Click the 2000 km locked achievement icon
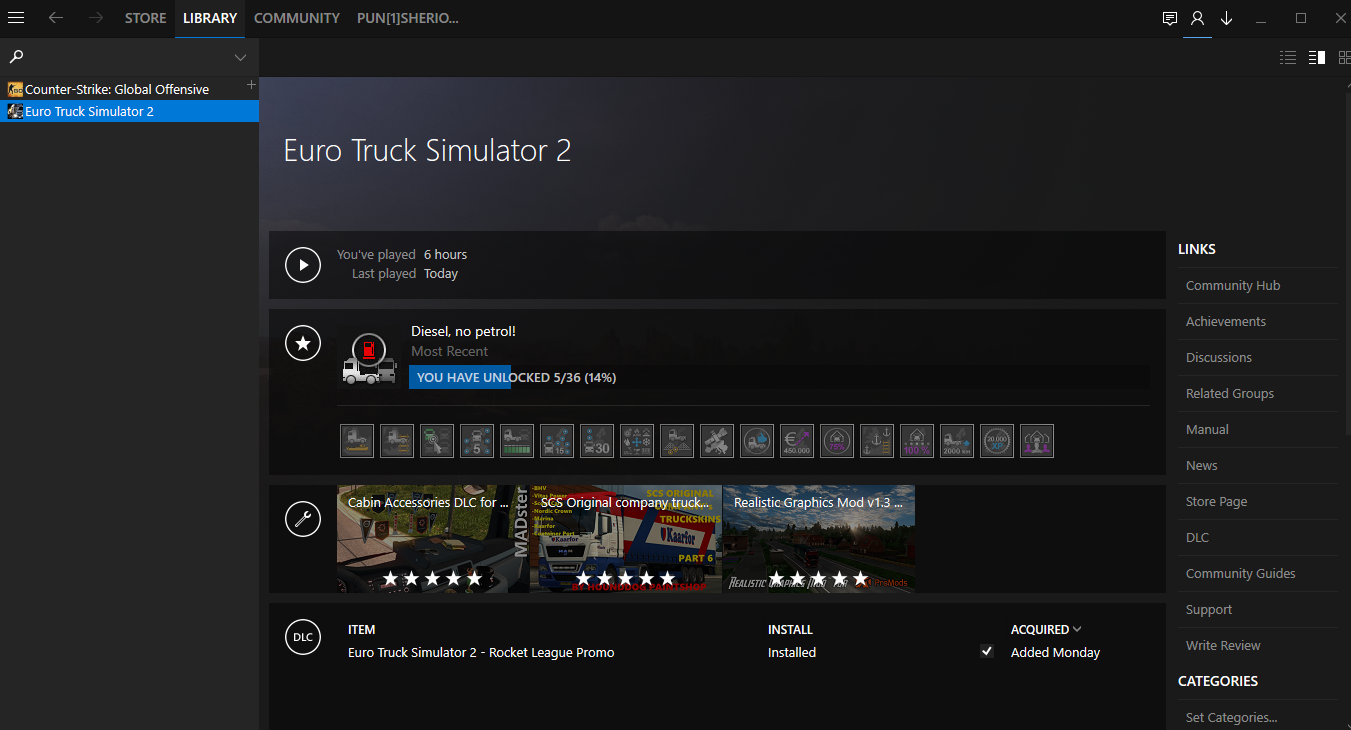 click(x=957, y=441)
